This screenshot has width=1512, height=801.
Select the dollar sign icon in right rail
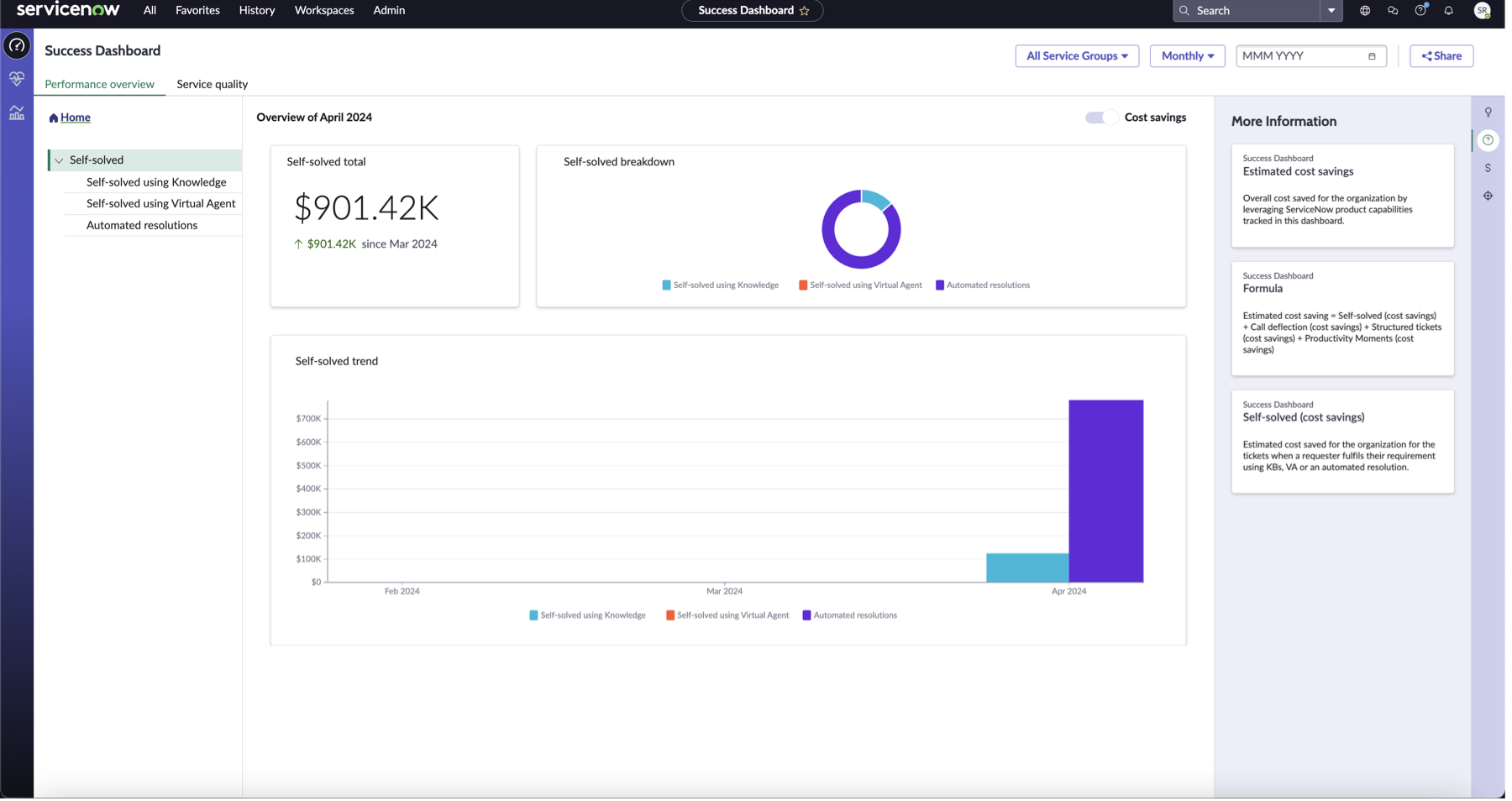coord(1488,168)
